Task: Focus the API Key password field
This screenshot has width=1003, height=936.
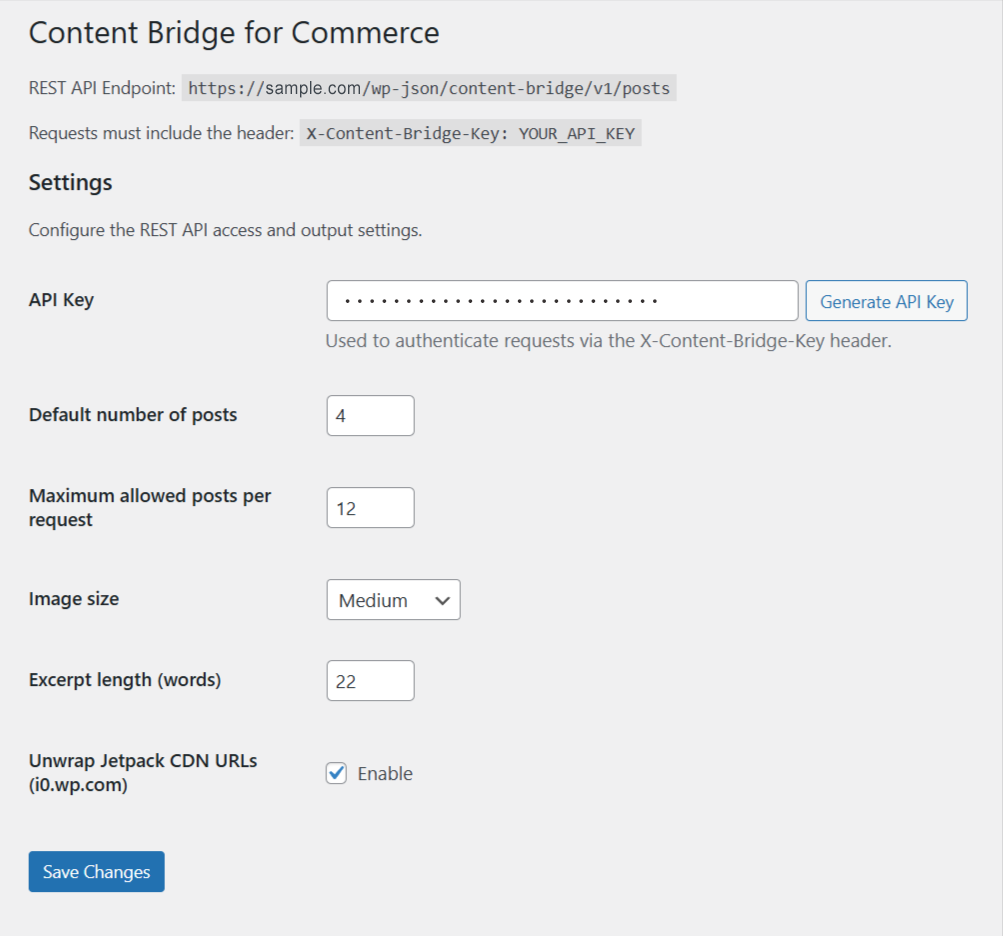Action: click(x=562, y=301)
